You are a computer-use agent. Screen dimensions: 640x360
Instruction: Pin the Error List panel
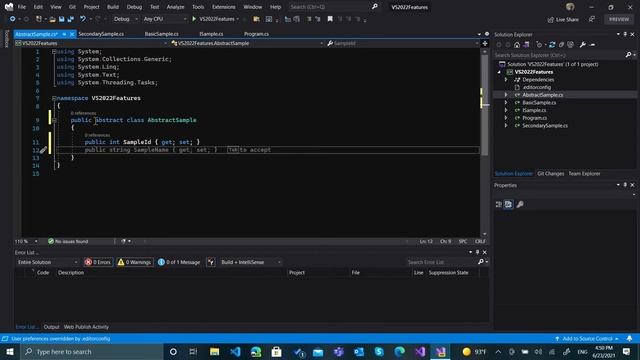point(477,252)
